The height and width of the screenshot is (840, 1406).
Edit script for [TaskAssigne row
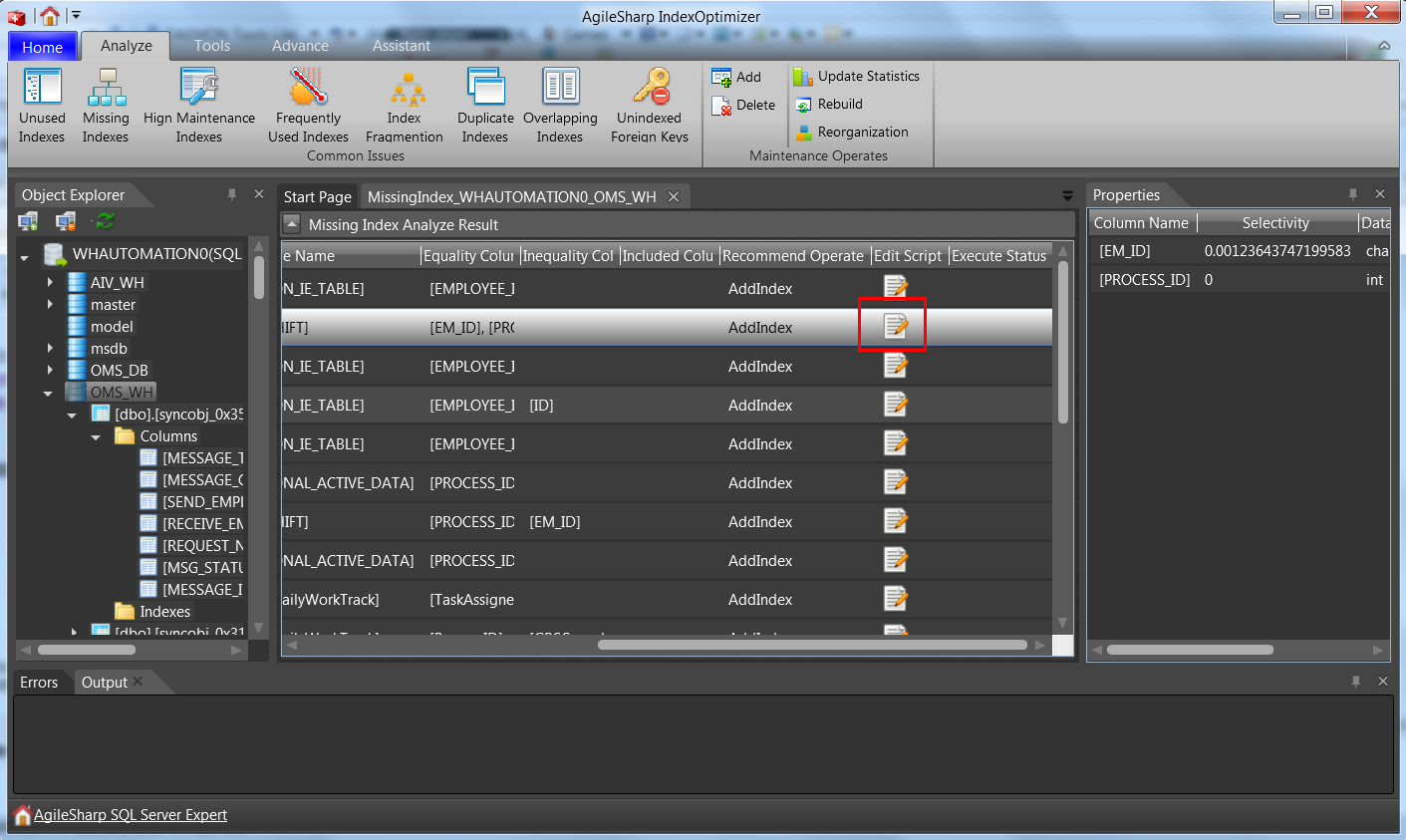[896, 598]
